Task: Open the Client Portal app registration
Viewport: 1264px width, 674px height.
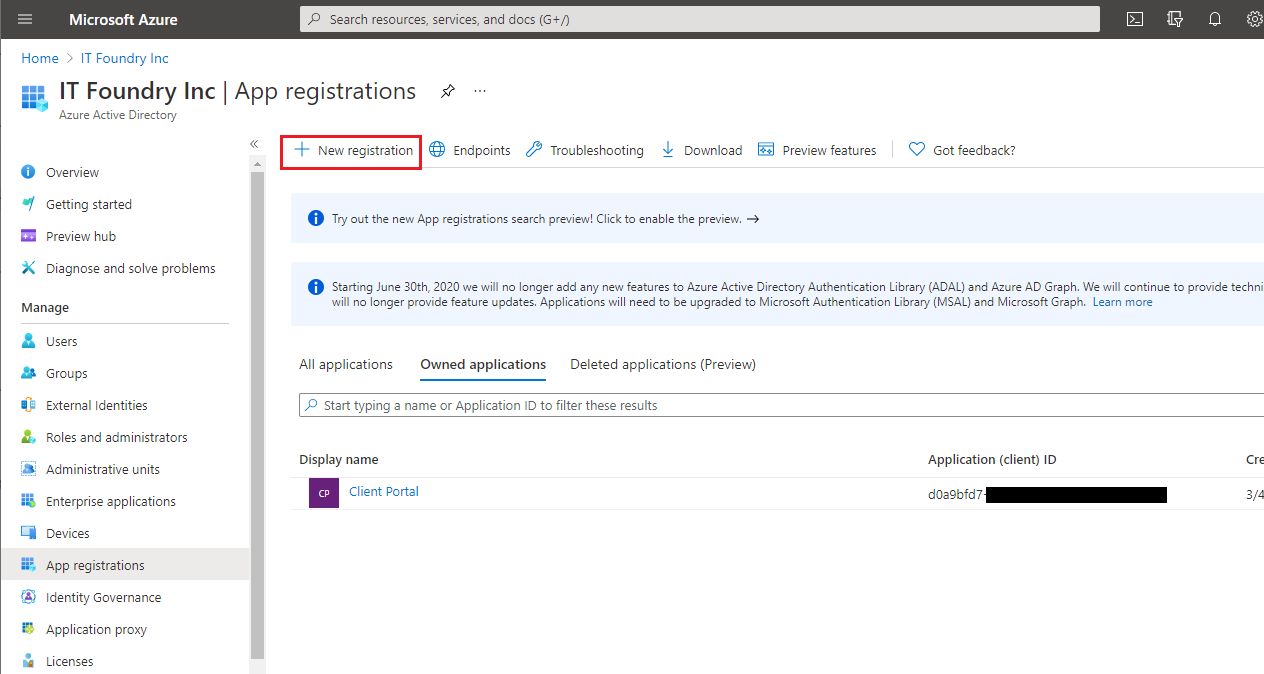Action: [x=383, y=492]
